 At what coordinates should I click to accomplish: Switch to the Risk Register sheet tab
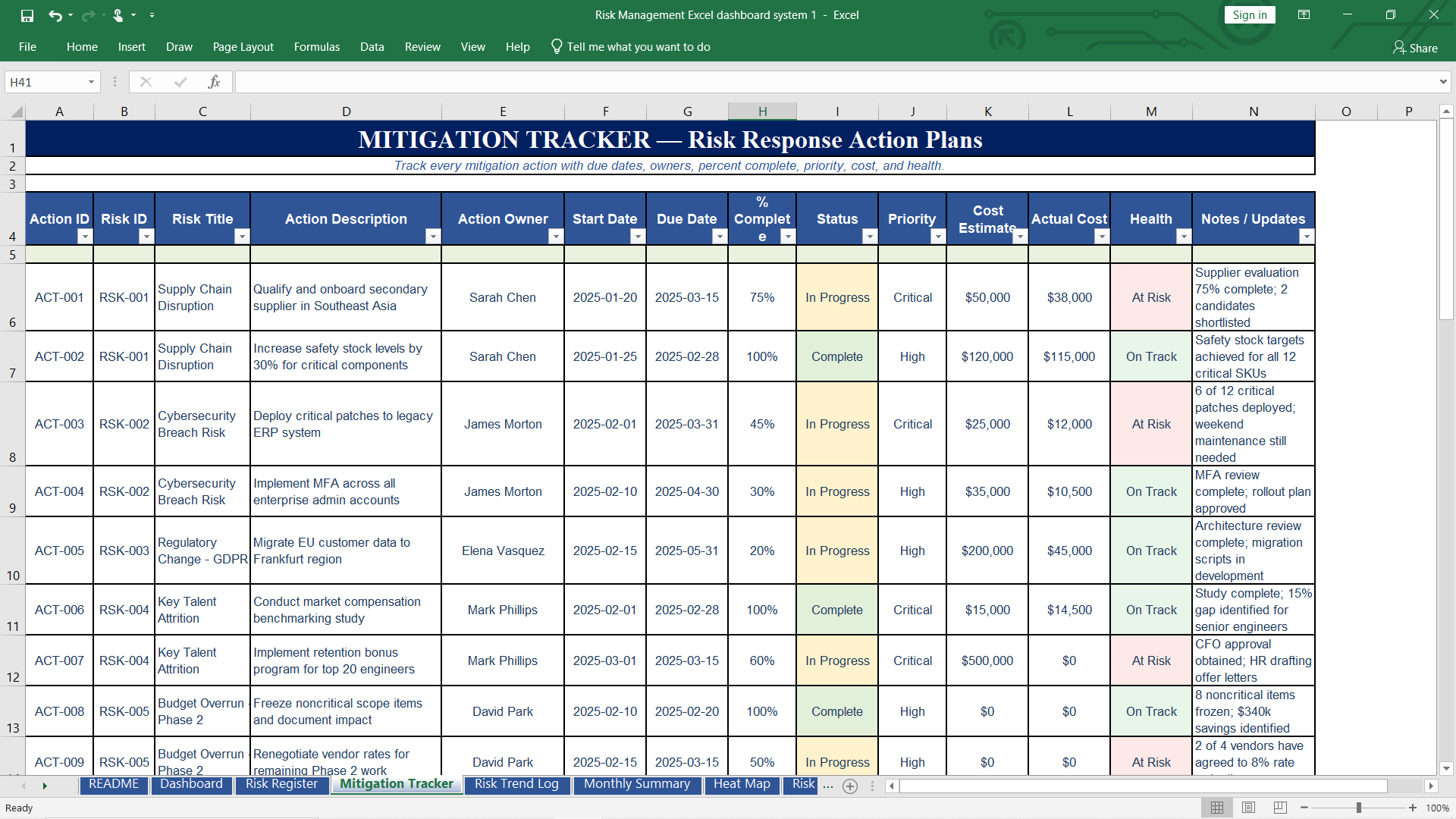pos(281,784)
